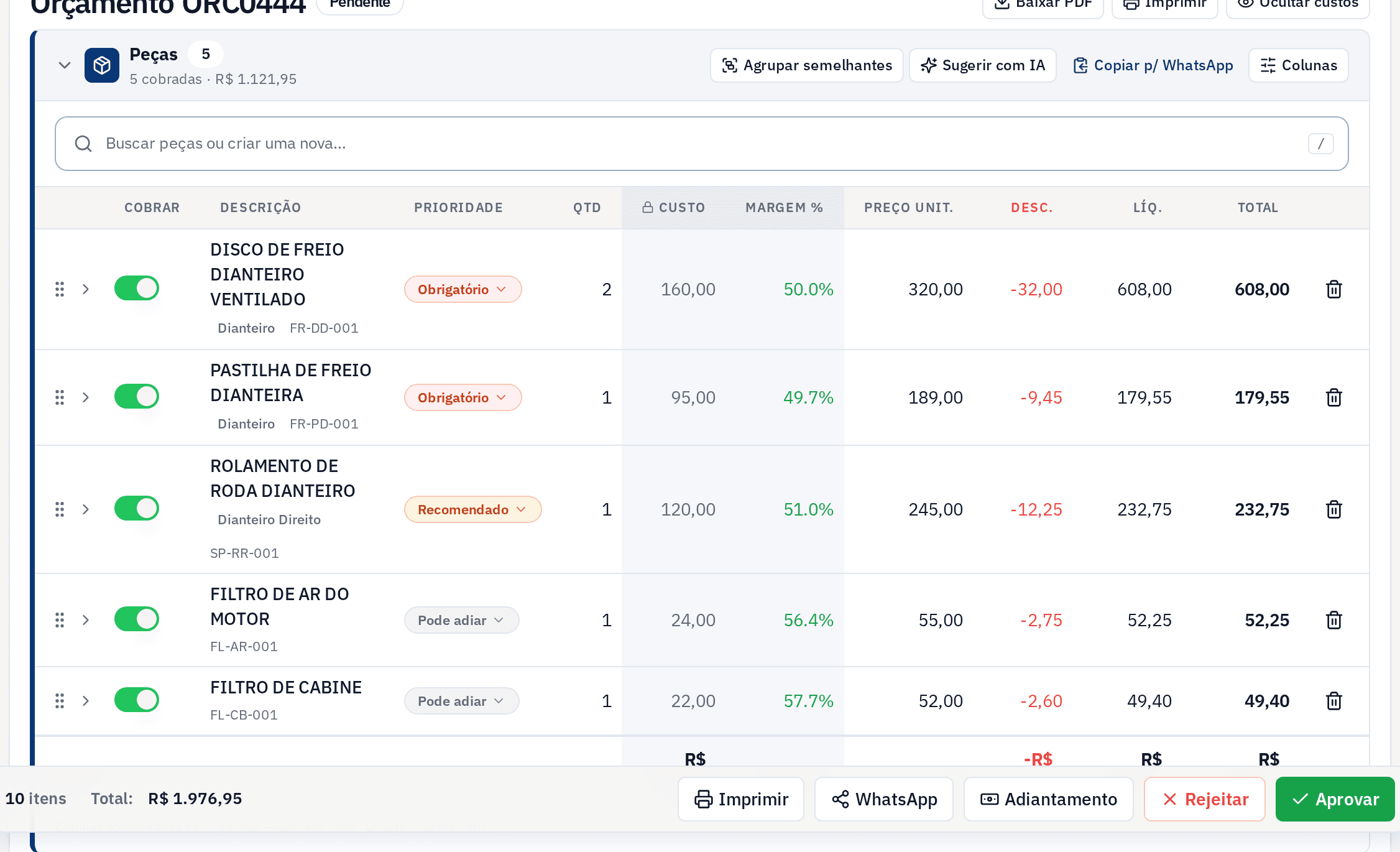The width and height of the screenshot is (1400, 852).
Task: Collapse the Peças section chevron
Action: coord(65,65)
